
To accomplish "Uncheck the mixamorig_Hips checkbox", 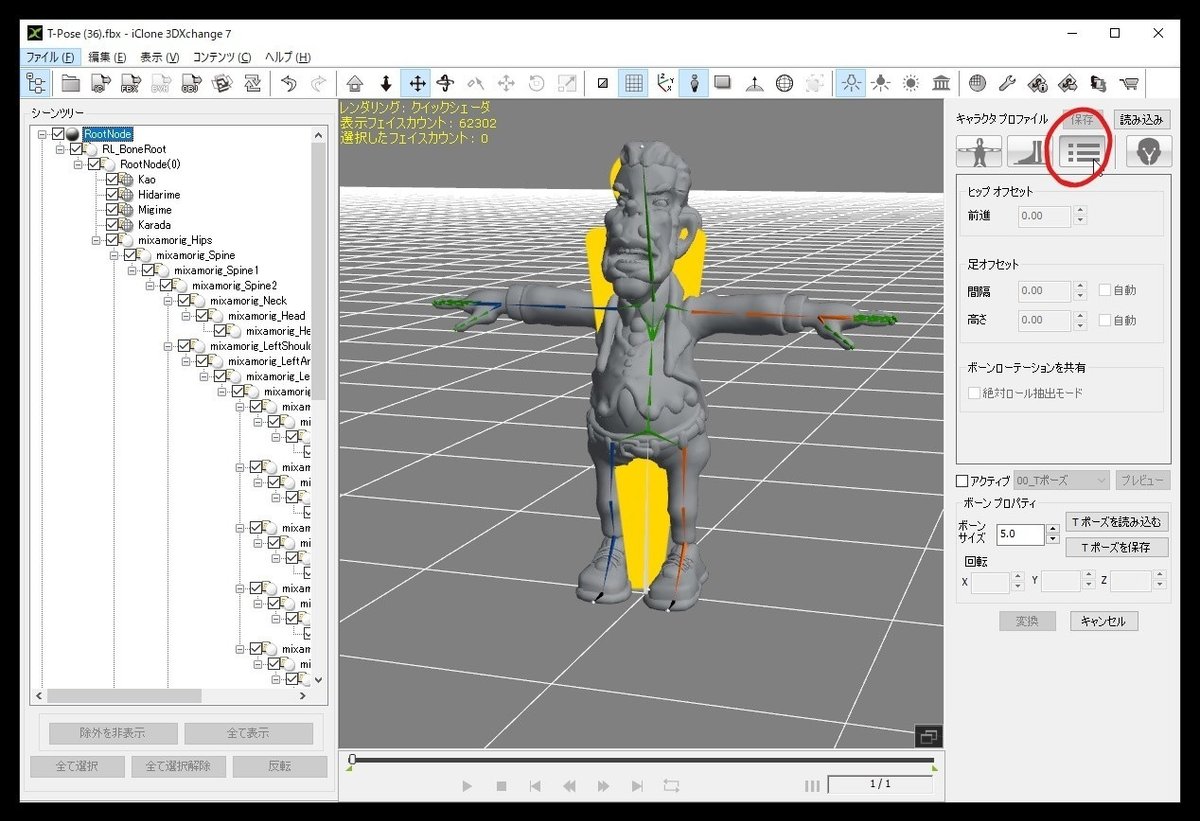I will (112, 240).
